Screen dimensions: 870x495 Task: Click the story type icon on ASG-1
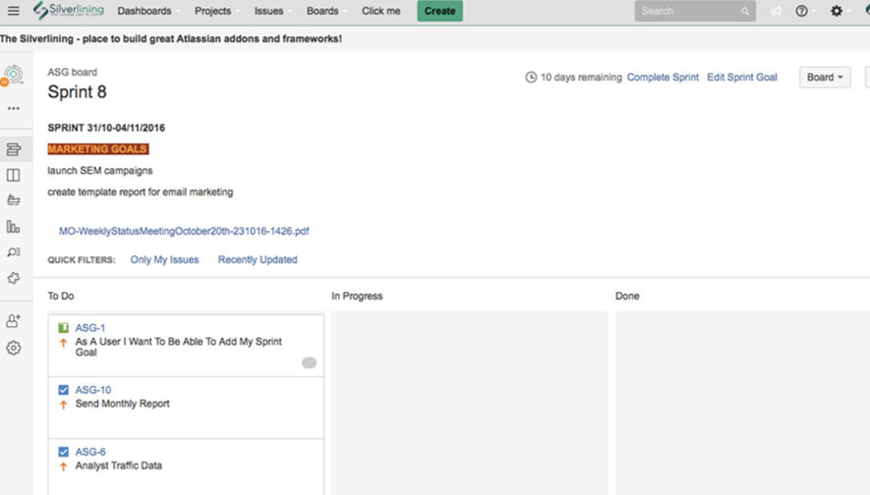click(x=63, y=328)
